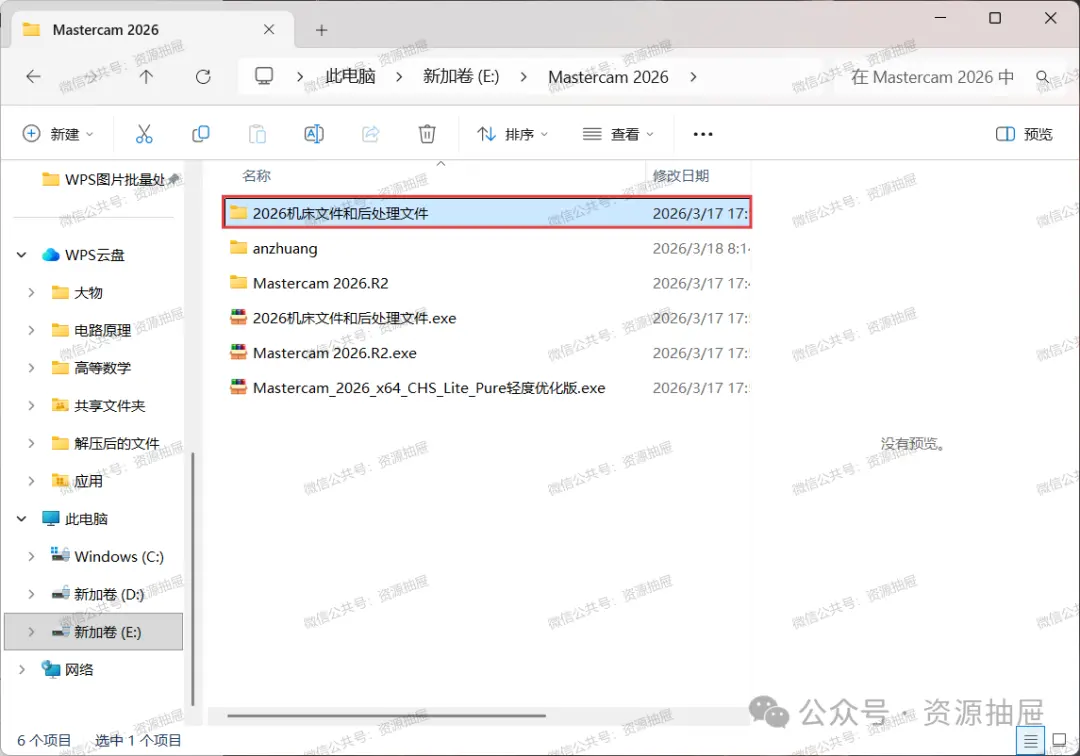Click the Refresh icon near address bar
The height and width of the screenshot is (756, 1080).
tap(203, 76)
